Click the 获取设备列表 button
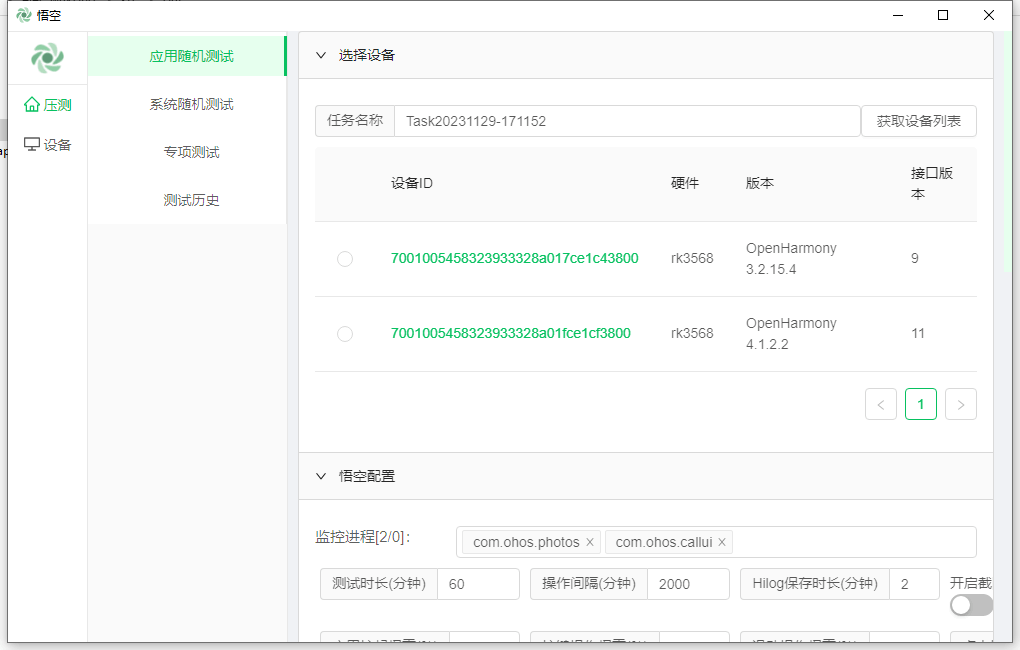 (918, 121)
